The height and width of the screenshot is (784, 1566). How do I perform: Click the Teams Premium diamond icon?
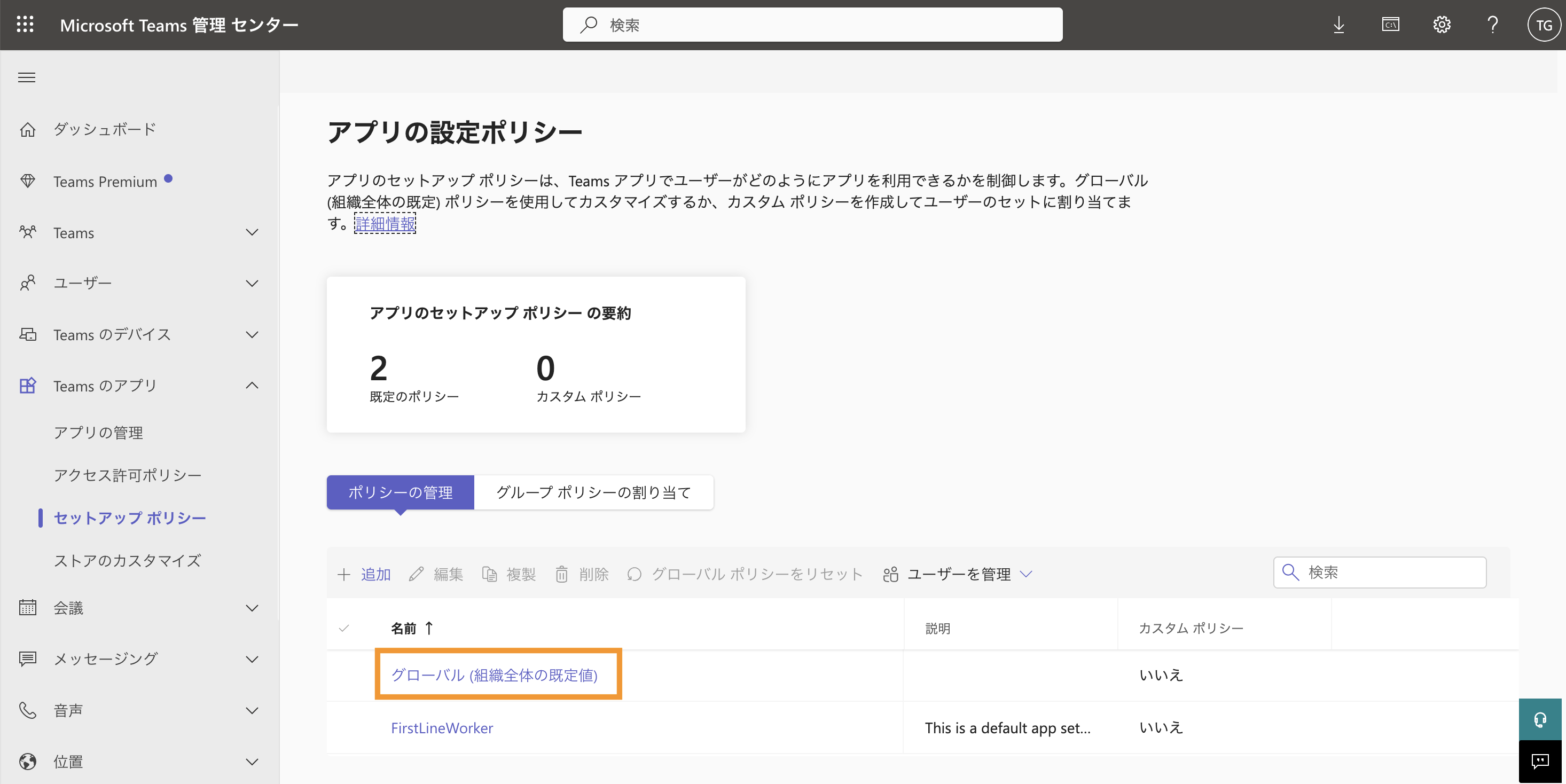coord(28,181)
